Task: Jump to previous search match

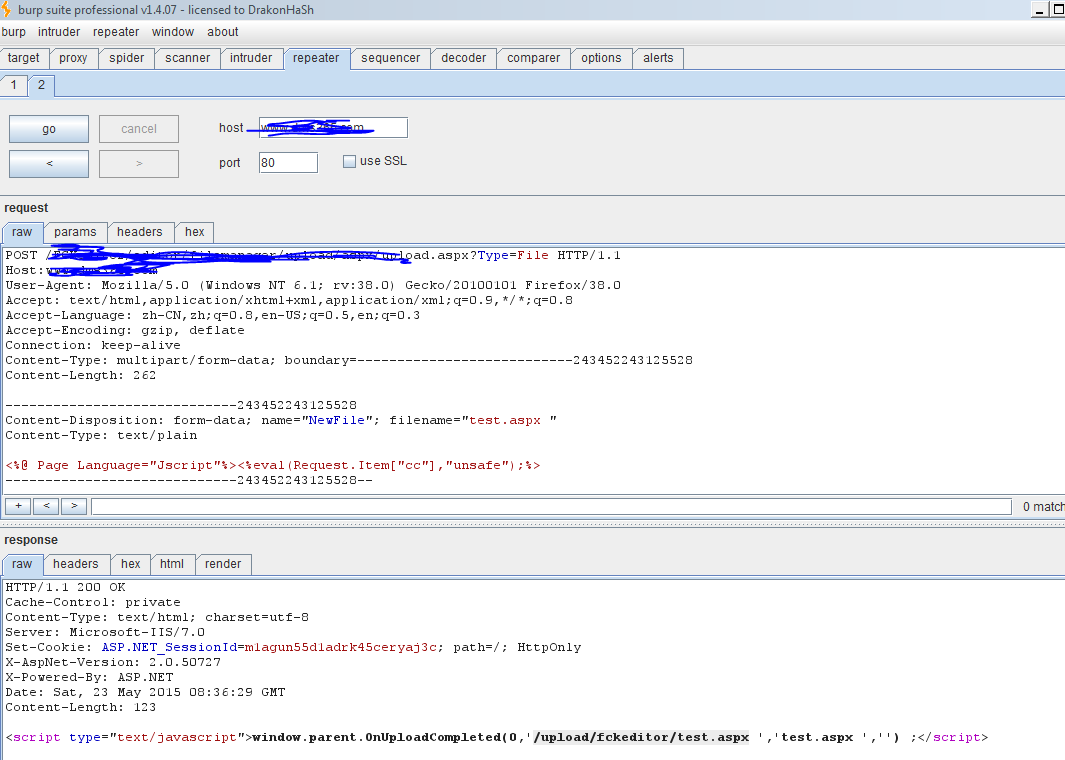Action: pos(46,506)
